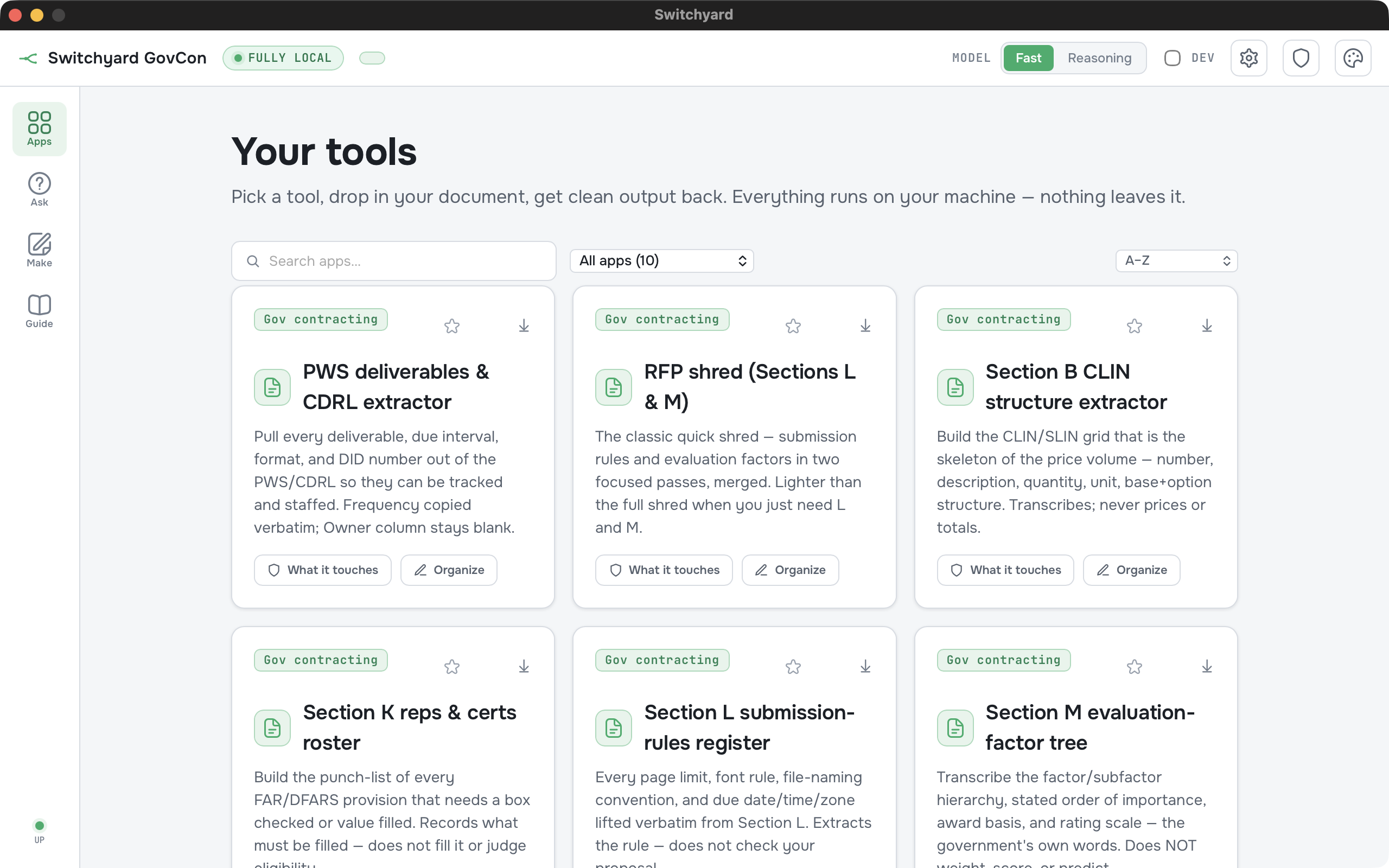This screenshot has width=1389, height=868.
Task: Open the Section M evaluation-factor tree title
Action: coord(1090,727)
